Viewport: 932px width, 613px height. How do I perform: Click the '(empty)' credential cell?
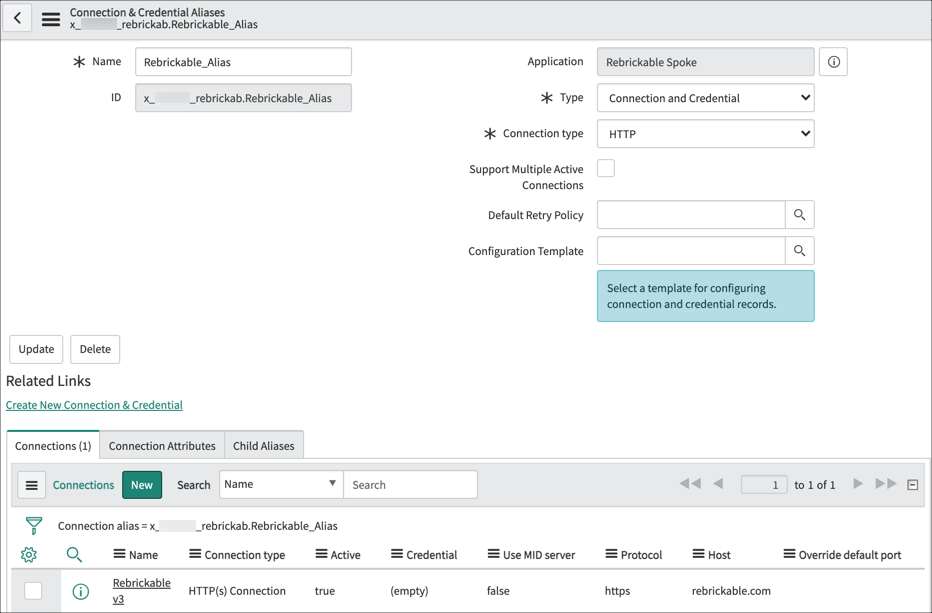[409, 591]
